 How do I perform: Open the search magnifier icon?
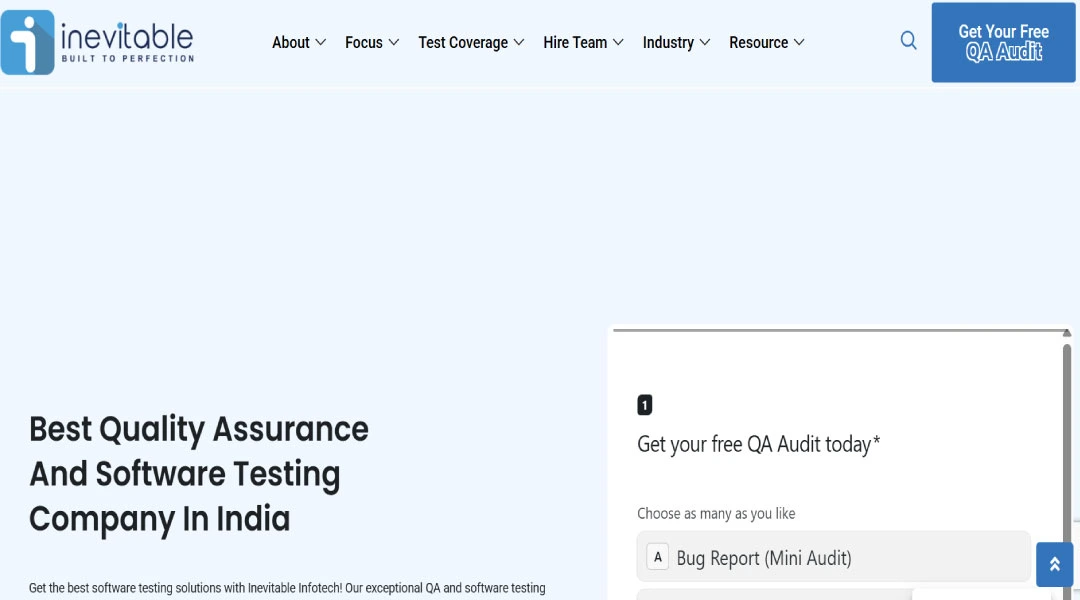point(908,41)
